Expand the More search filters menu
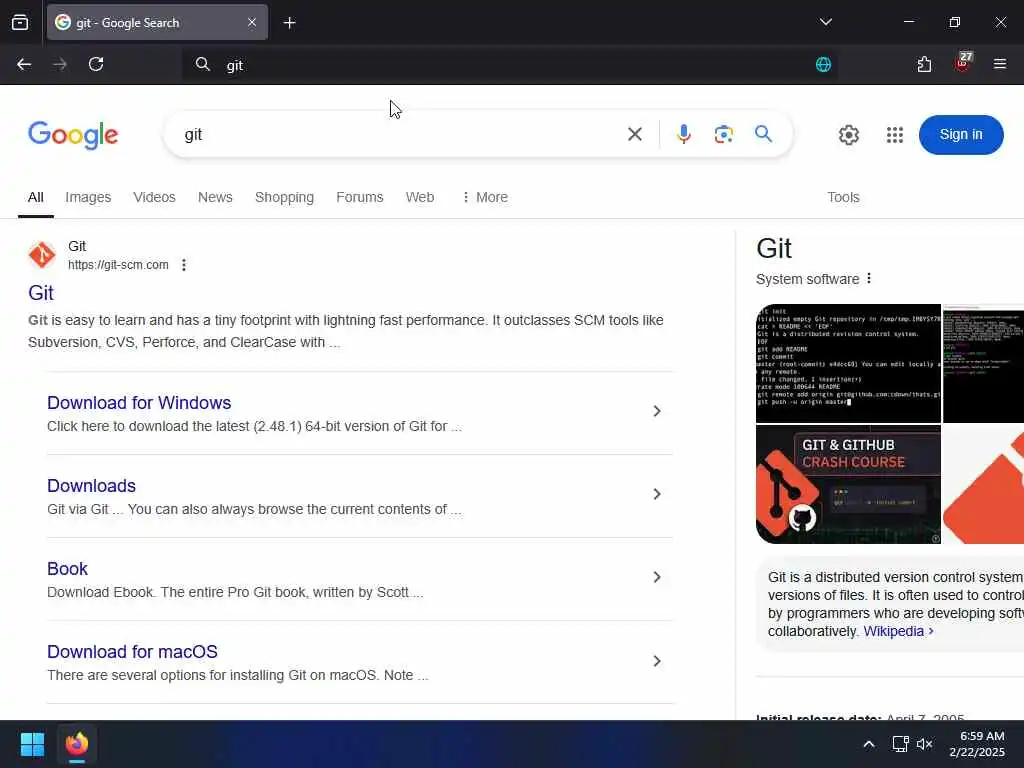1024x768 pixels. click(485, 197)
